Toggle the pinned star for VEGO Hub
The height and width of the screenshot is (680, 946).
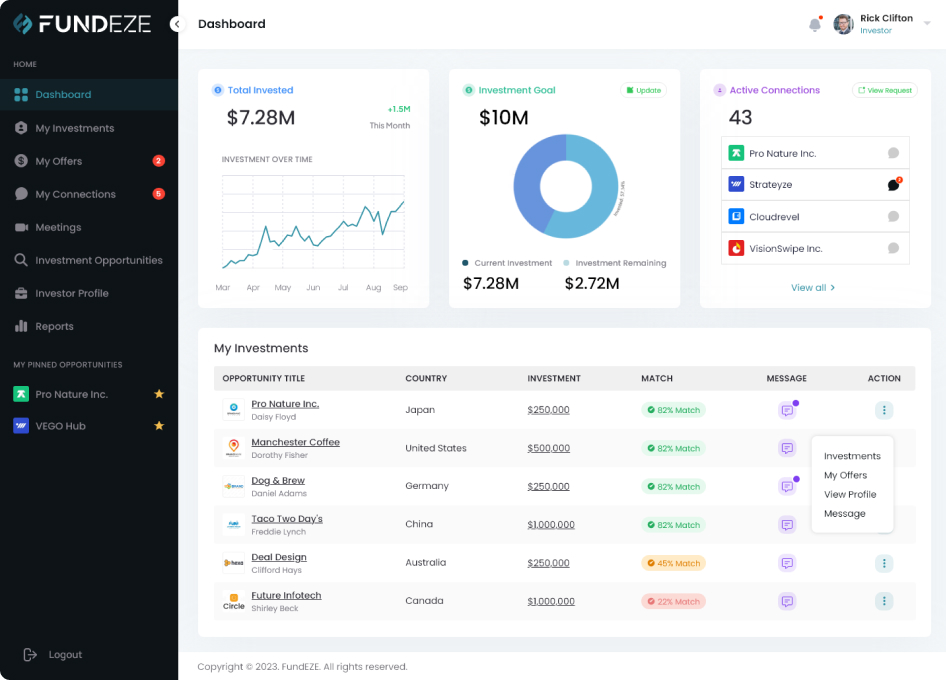pos(159,426)
